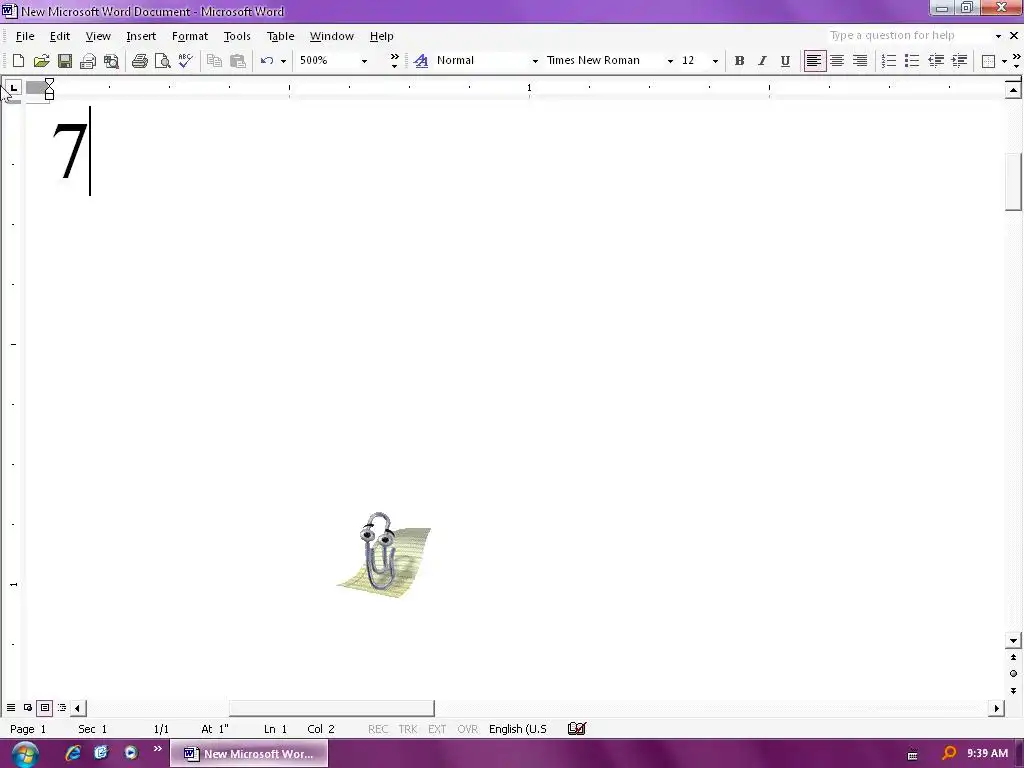Increase the paragraph indent
The height and width of the screenshot is (768, 1024).
pos(959,61)
